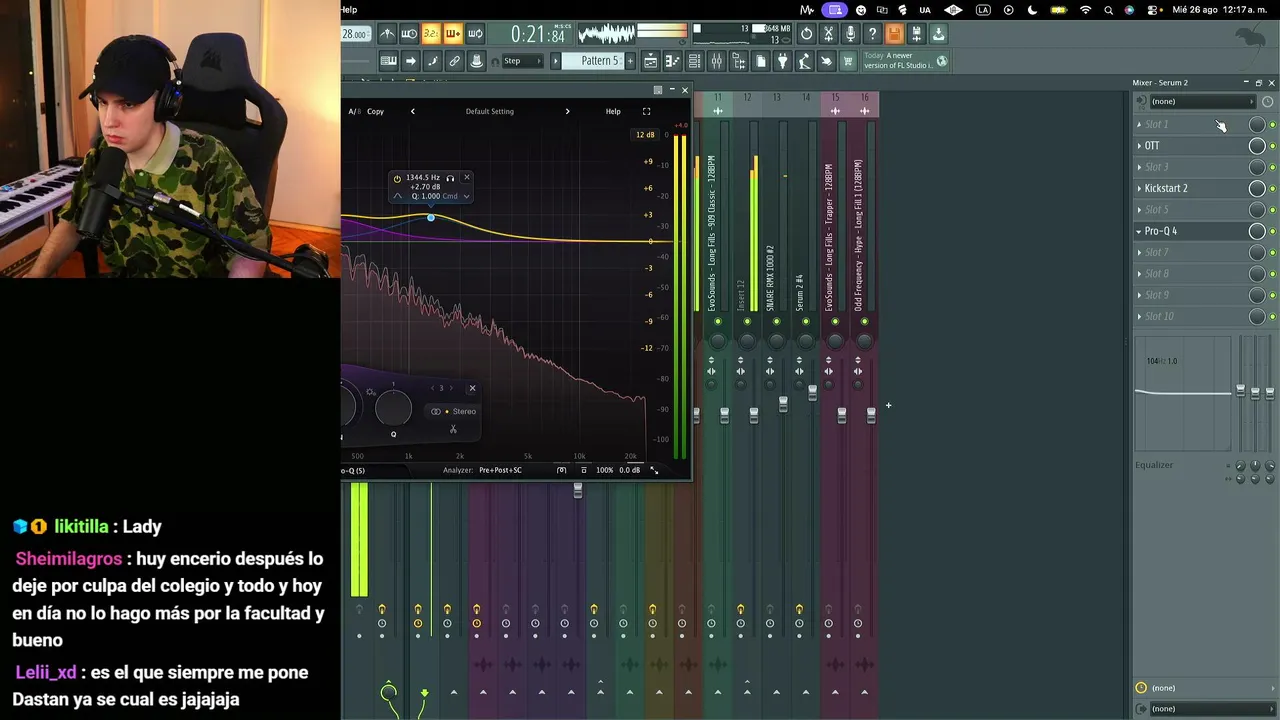Expand the OTT effect slot arrow
The image size is (1280, 720).
pos(1139,146)
